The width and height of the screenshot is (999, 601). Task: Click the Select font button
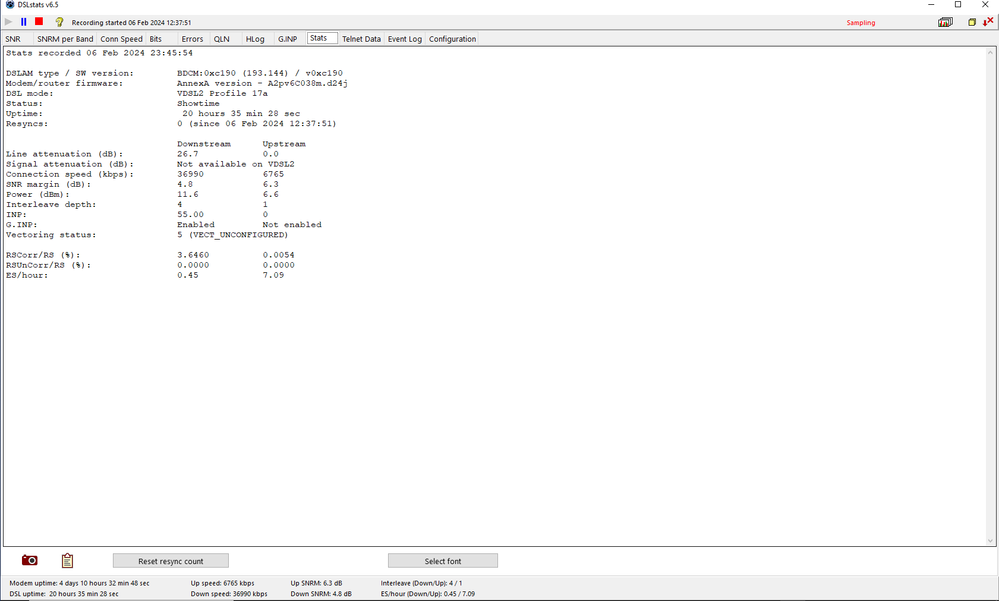(x=442, y=561)
